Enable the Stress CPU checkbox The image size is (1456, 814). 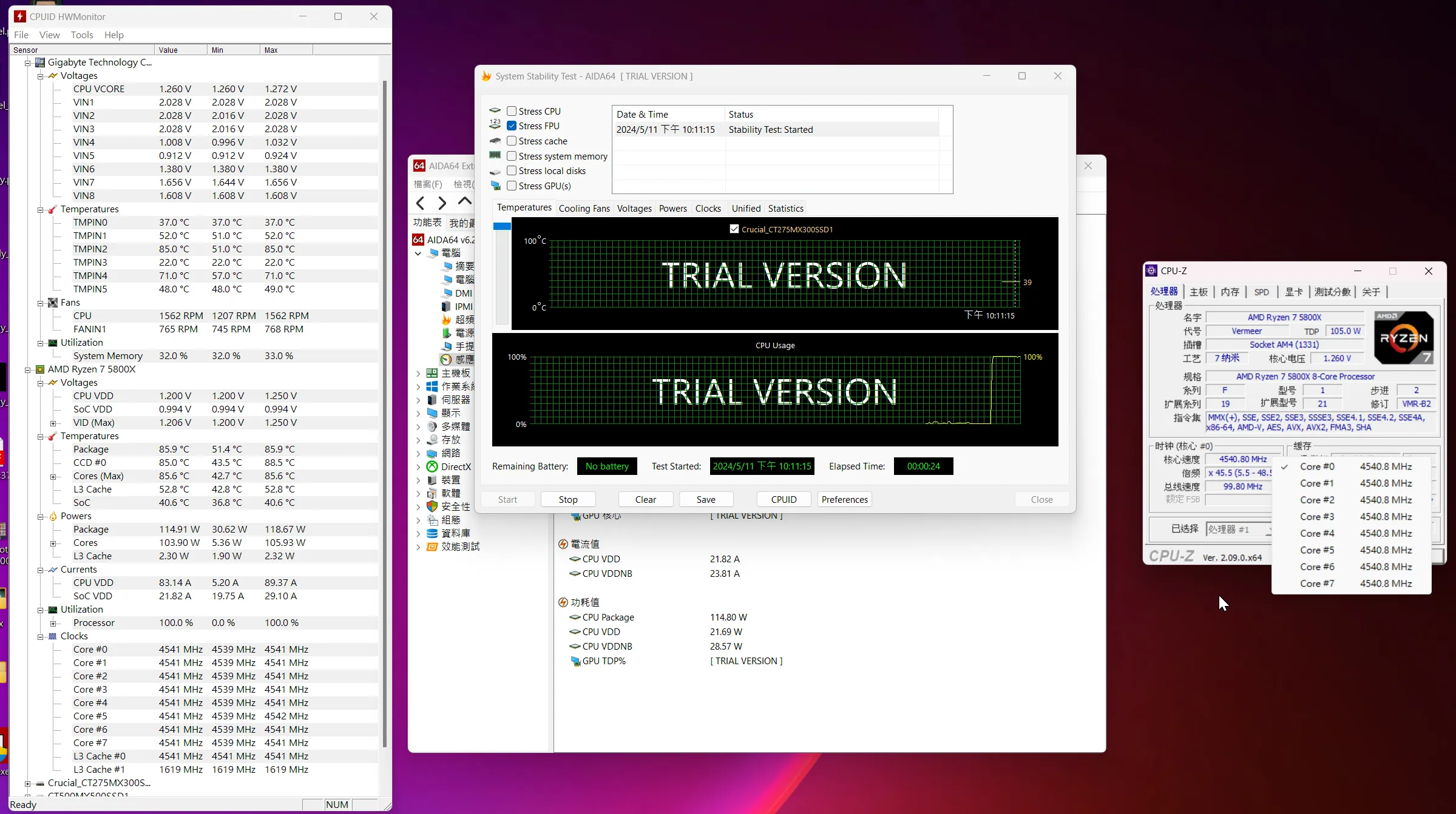[x=512, y=111]
